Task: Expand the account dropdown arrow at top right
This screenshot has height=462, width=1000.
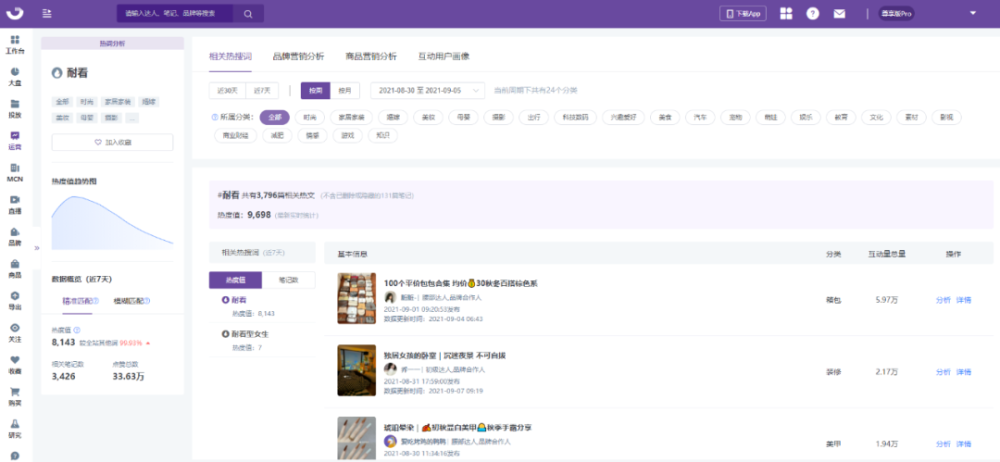Action: pos(973,14)
